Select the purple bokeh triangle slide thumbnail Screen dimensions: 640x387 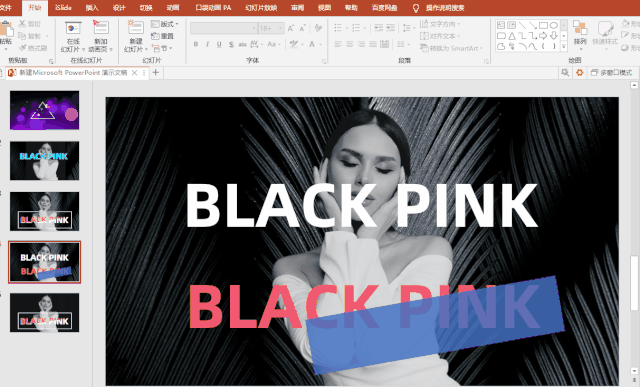[44, 110]
